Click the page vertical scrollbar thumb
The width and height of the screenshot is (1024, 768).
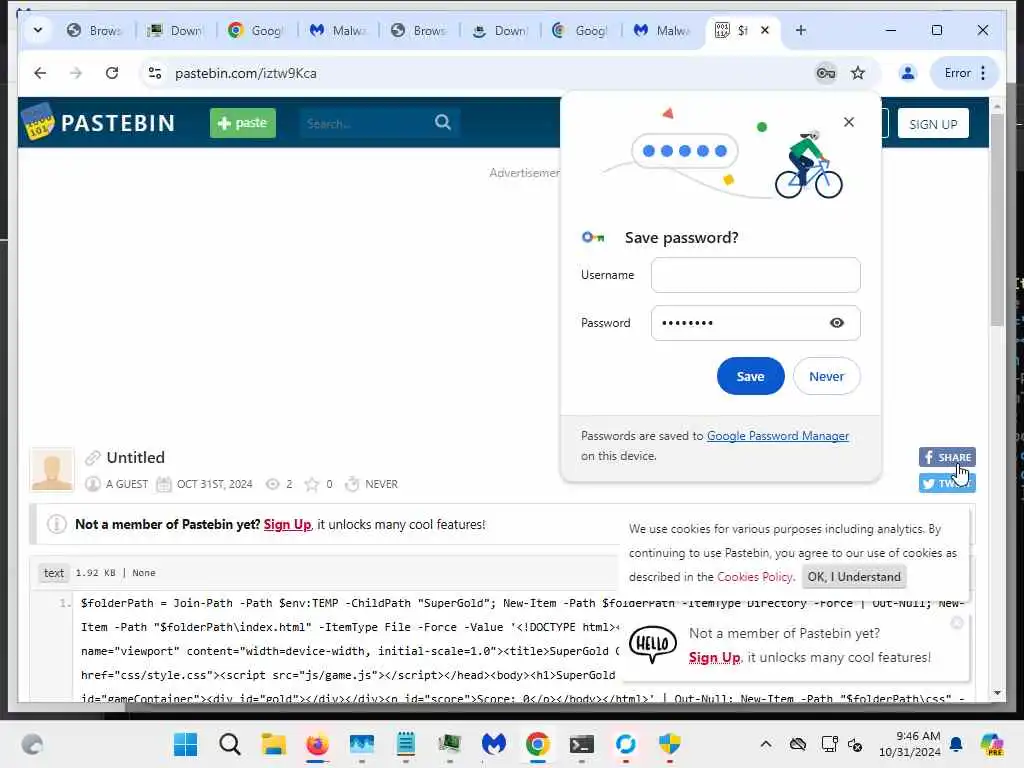pos(997,219)
